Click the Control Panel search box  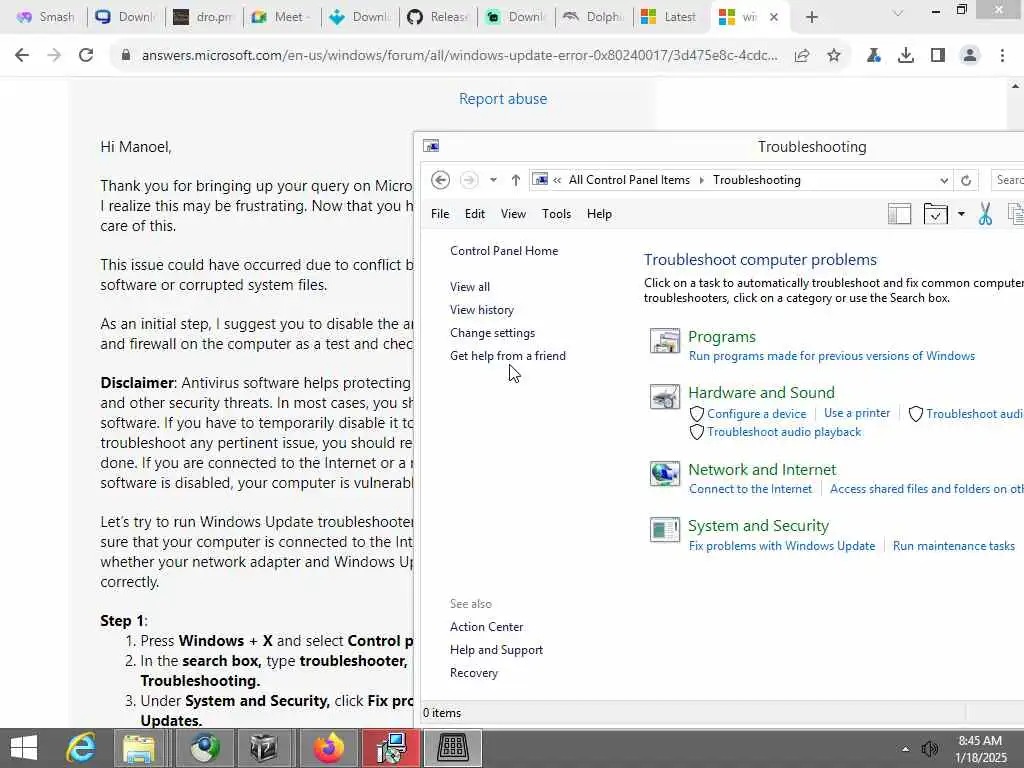(x=1007, y=180)
